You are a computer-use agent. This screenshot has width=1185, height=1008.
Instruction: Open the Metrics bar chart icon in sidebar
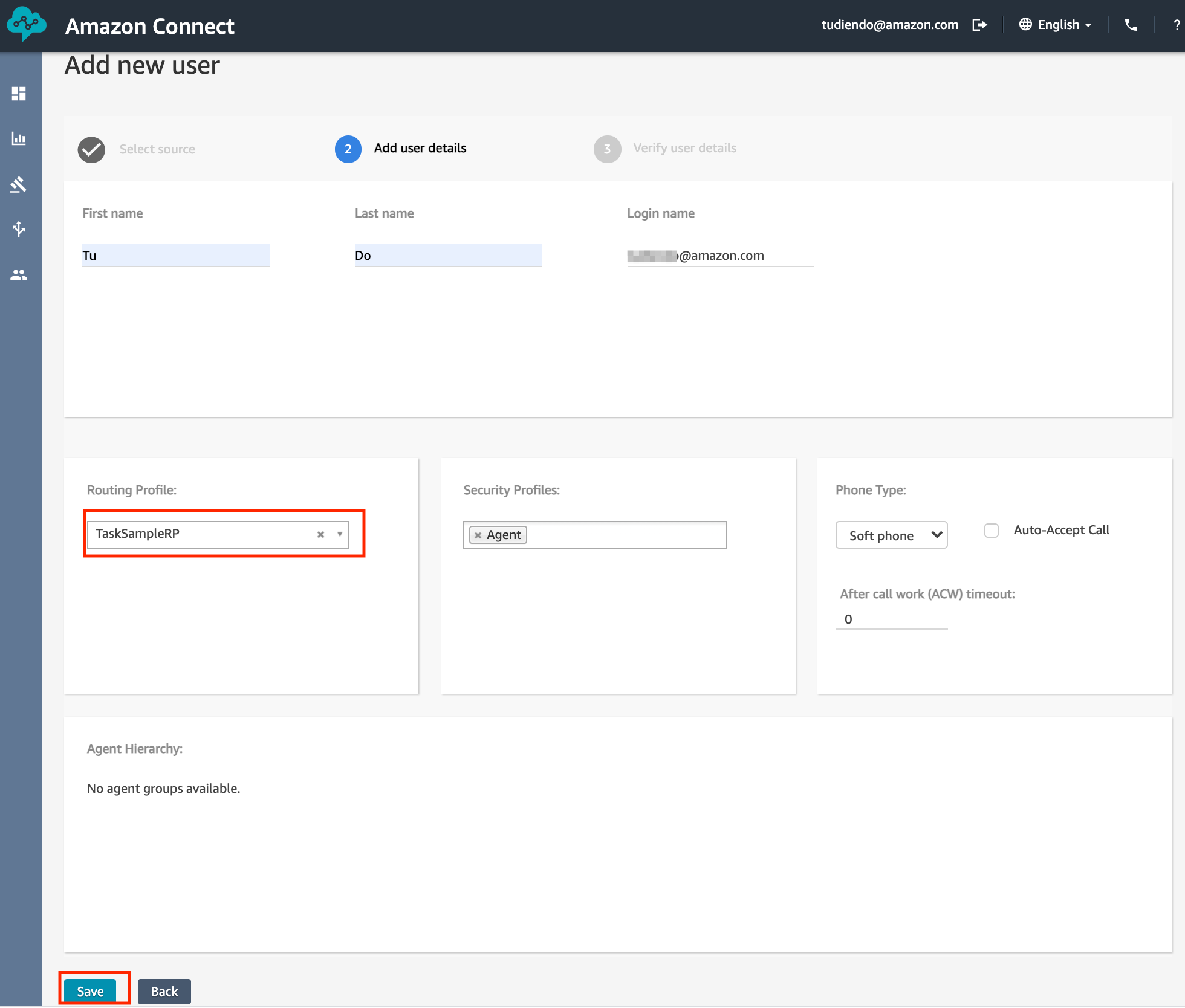19,138
